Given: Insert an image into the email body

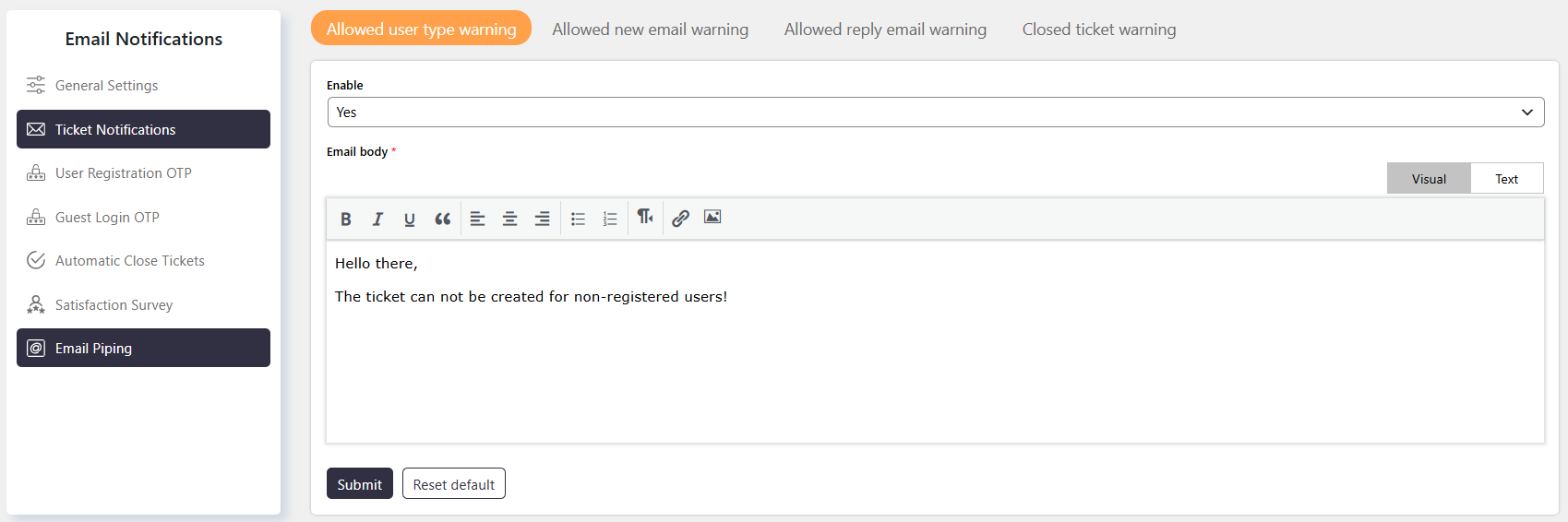Looking at the screenshot, I should pyautogui.click(x=712, y=217).
